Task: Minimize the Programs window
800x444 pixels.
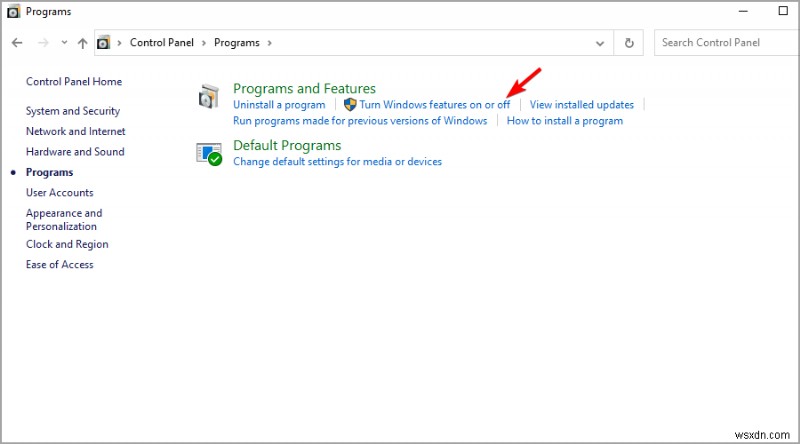Action: click(x=743, y=11)
